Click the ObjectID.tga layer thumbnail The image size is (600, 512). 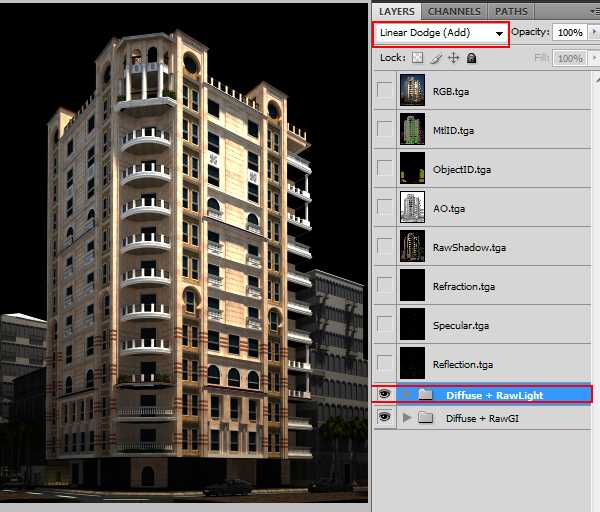point(412,168)
